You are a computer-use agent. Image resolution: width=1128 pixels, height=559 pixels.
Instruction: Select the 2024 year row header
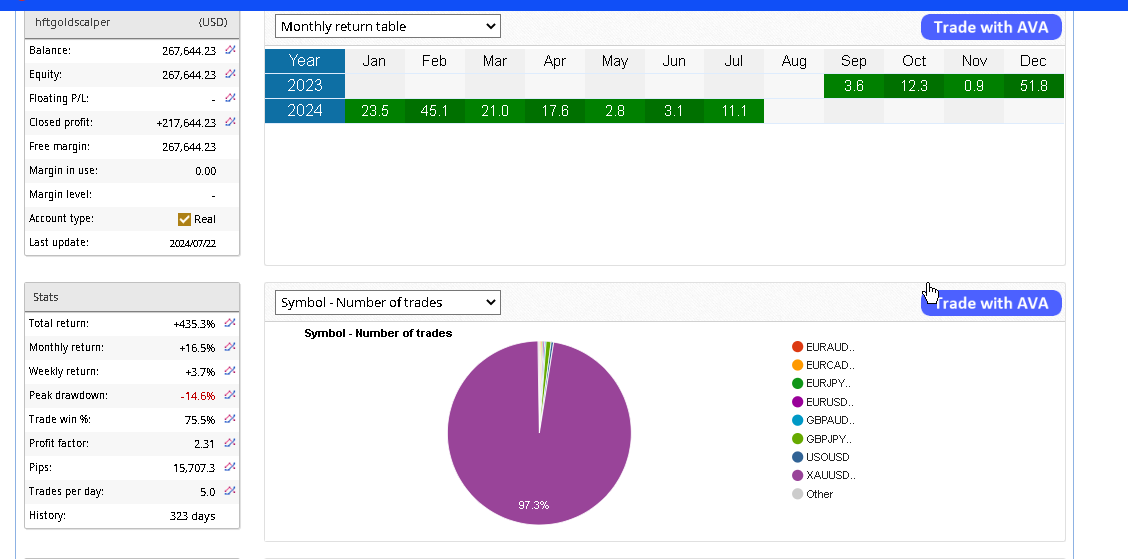click(304, 110)
